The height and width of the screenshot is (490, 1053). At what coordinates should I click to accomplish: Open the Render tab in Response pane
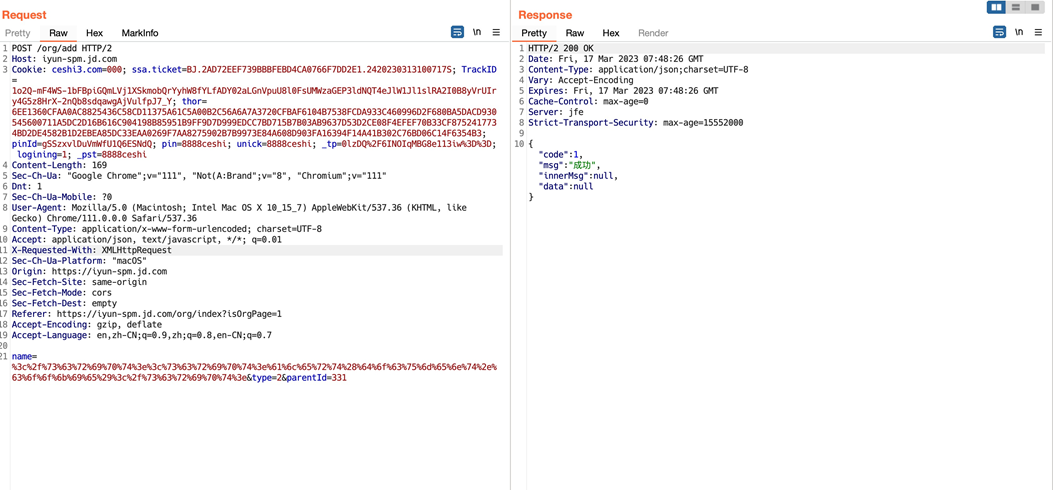coord(653,33)
